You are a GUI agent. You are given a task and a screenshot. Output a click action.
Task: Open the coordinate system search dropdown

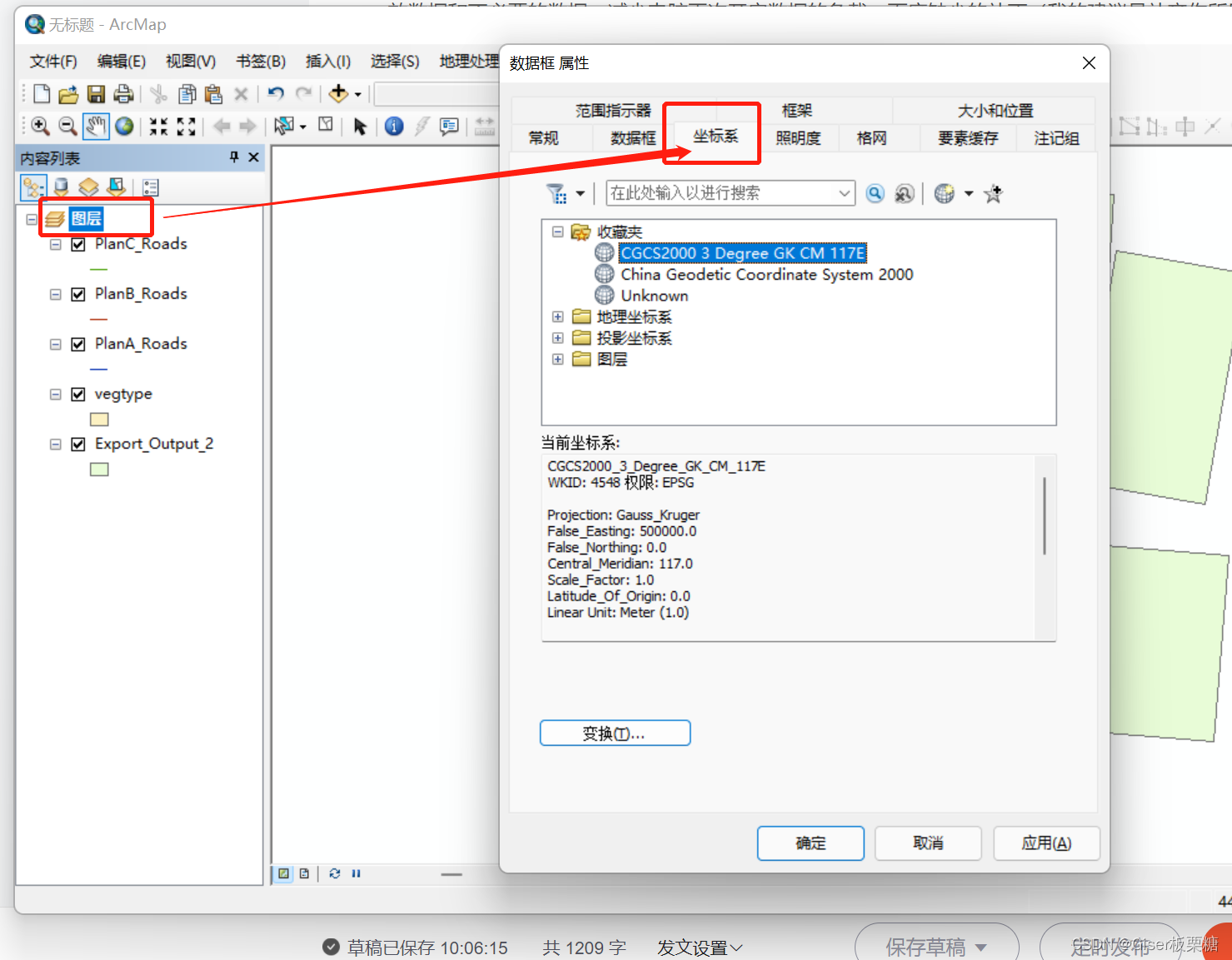[845, 193]
